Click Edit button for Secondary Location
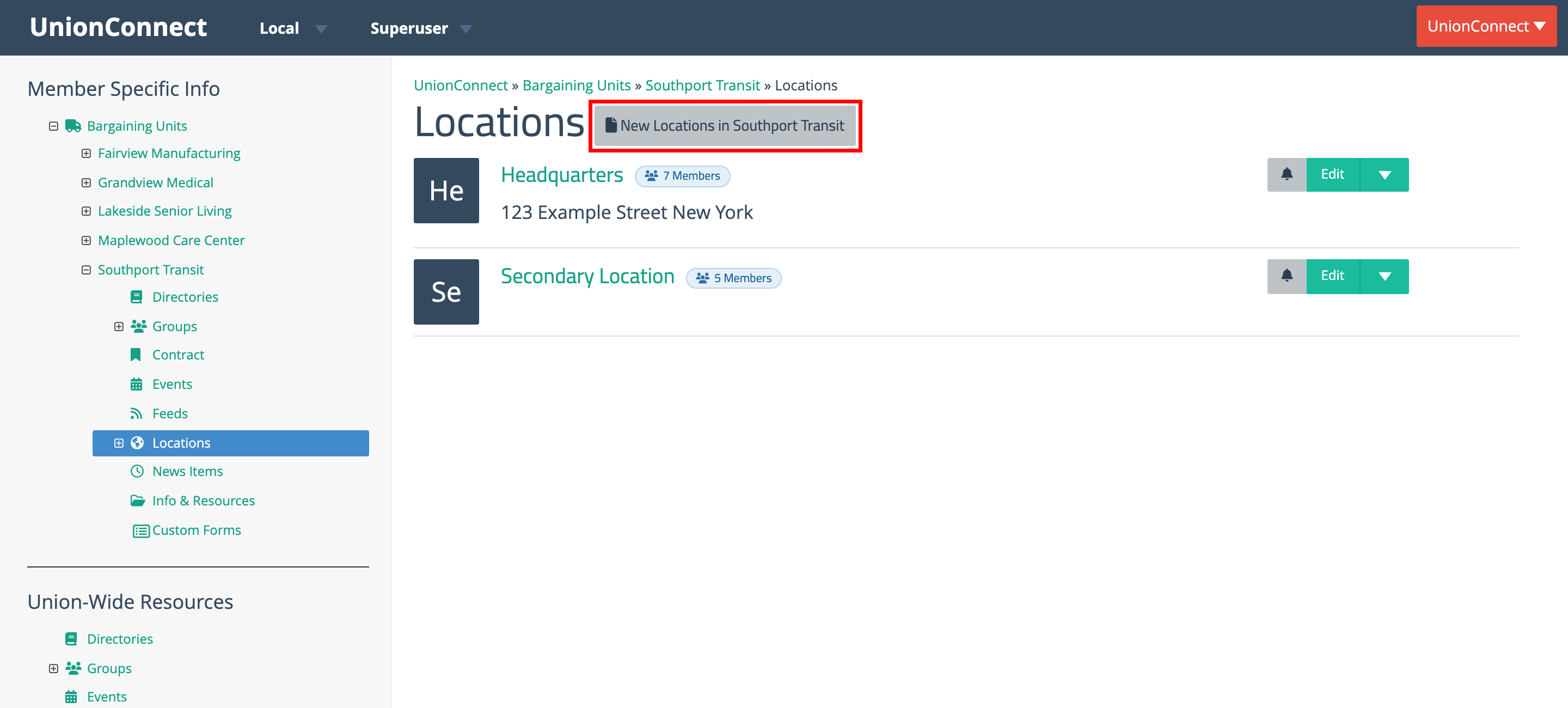The width and height of the screenshot is (1568, 708). (1332, 276)
